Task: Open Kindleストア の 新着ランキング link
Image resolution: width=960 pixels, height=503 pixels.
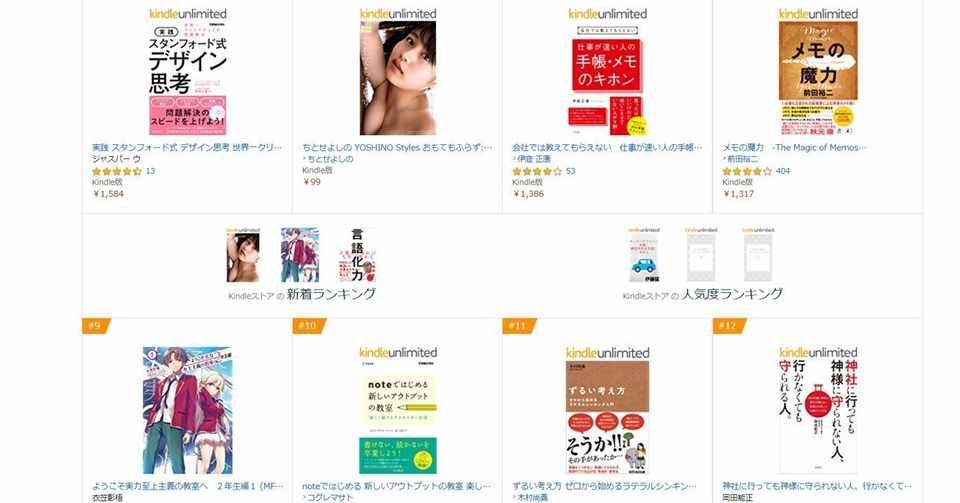Action: 302,294
